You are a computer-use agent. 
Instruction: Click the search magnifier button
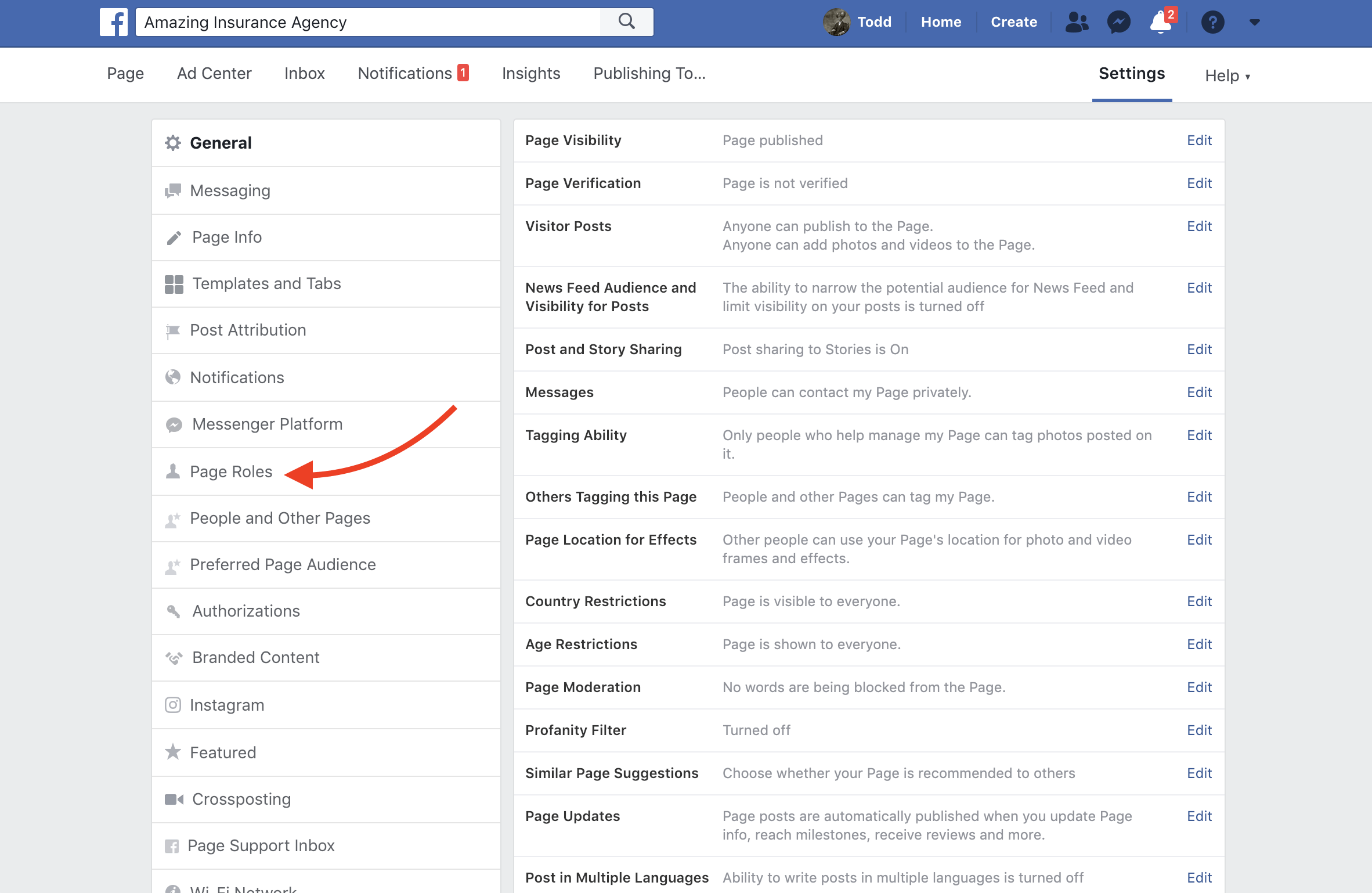(627, 22)
